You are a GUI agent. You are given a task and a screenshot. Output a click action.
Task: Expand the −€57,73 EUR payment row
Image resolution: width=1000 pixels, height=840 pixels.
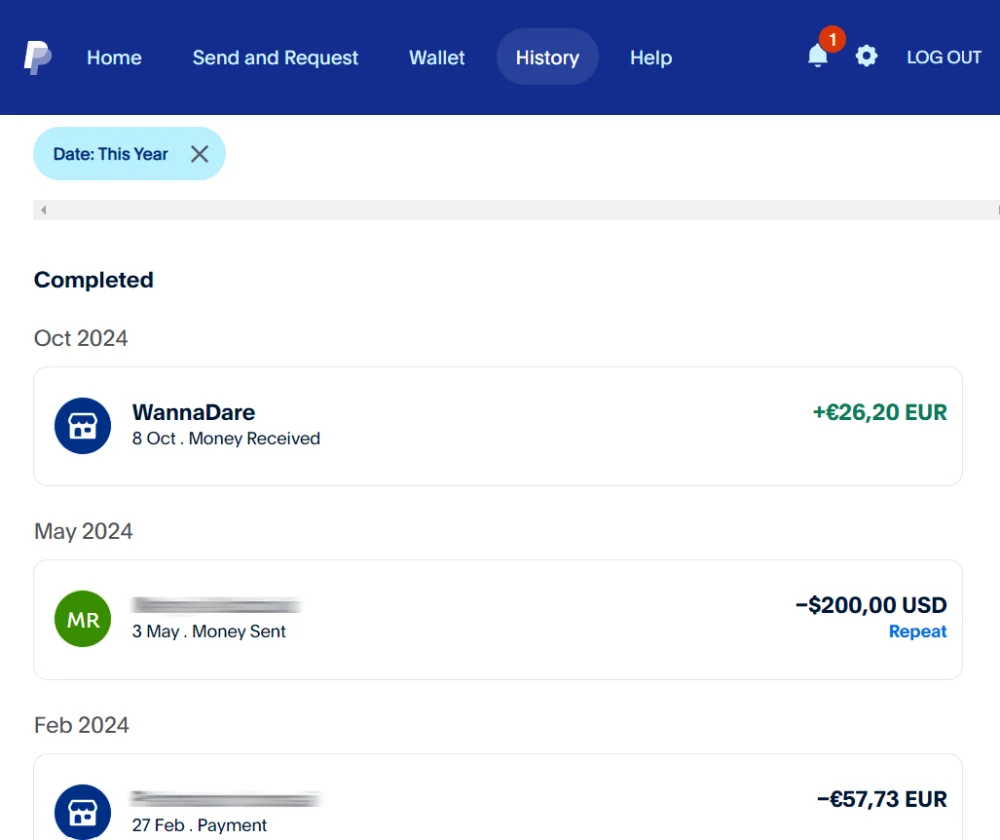point(500,805)
